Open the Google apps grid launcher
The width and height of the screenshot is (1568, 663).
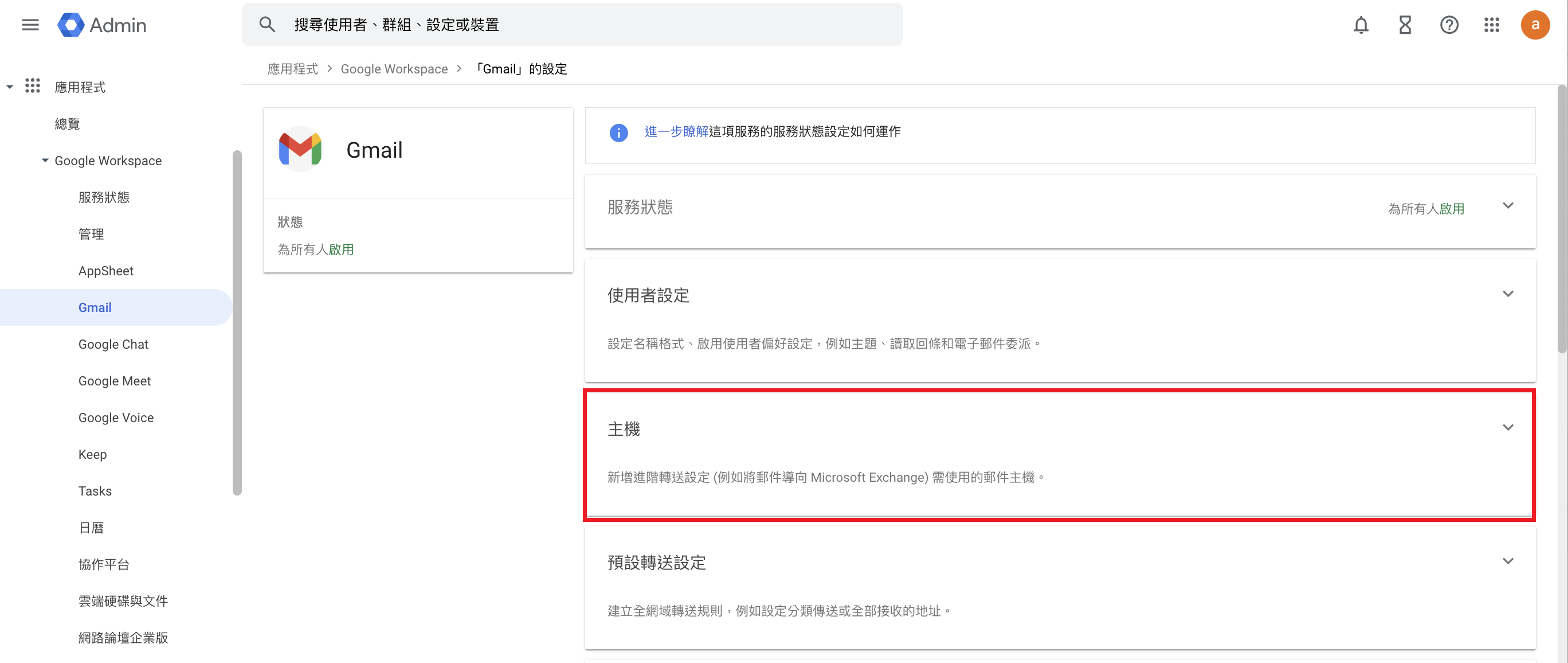pyautogui.click(x=1491, y=25)
